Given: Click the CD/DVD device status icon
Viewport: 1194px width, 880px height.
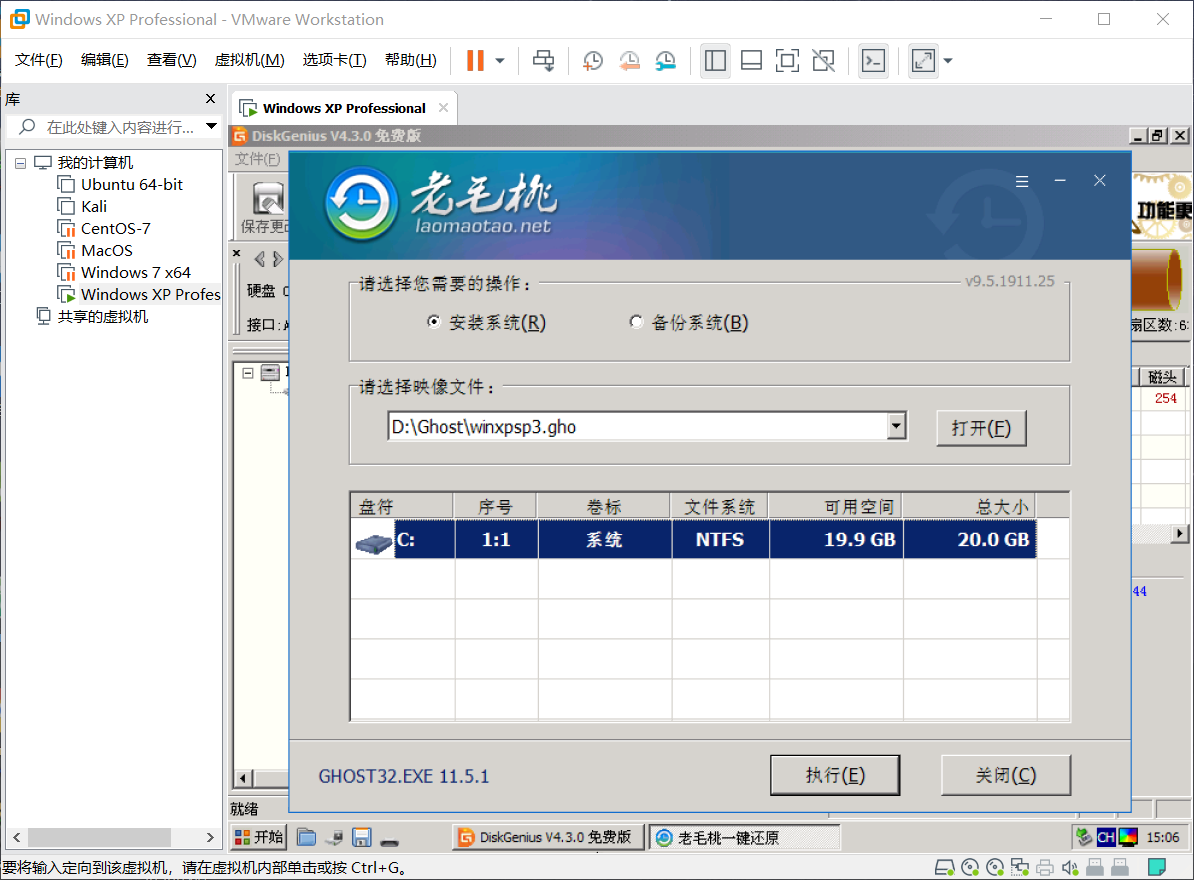Looking at the screenshot, I should tap(970, 866).
